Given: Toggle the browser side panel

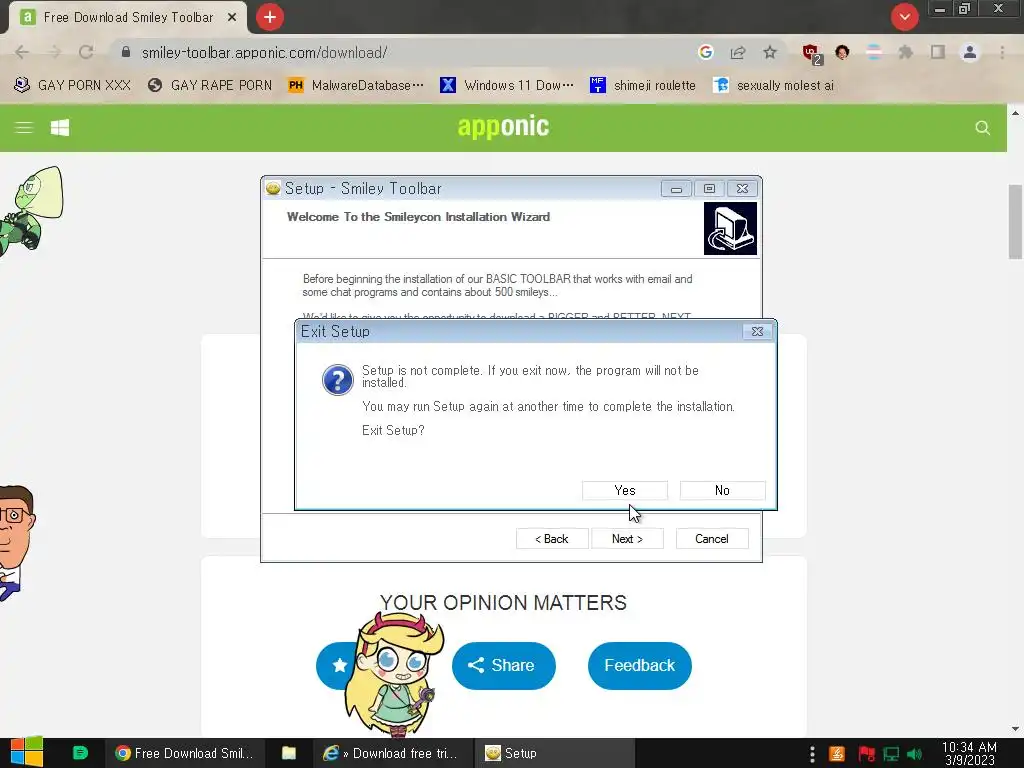Looking at the screenshot, I should click(x=938, y=52).
